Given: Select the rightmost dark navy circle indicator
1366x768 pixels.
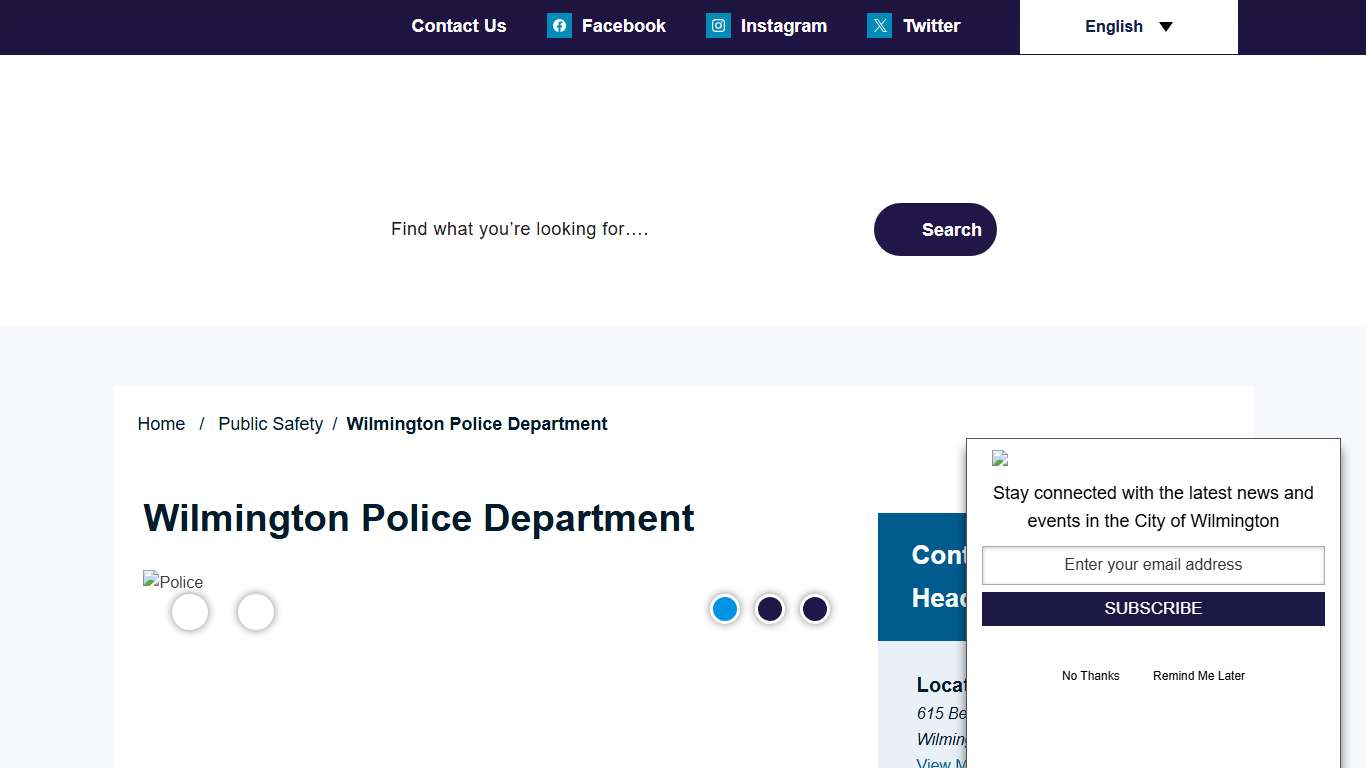Looking at the screenshot, I should pyautogui.click(x=815, y=608).
